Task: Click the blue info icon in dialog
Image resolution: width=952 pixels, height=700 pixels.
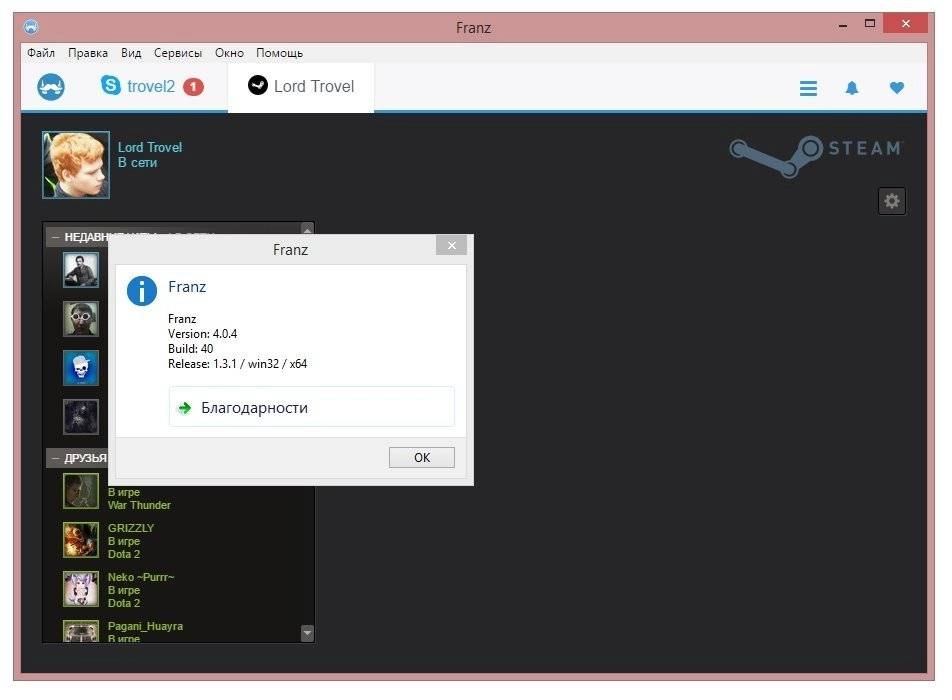Action: click(141, 291)
